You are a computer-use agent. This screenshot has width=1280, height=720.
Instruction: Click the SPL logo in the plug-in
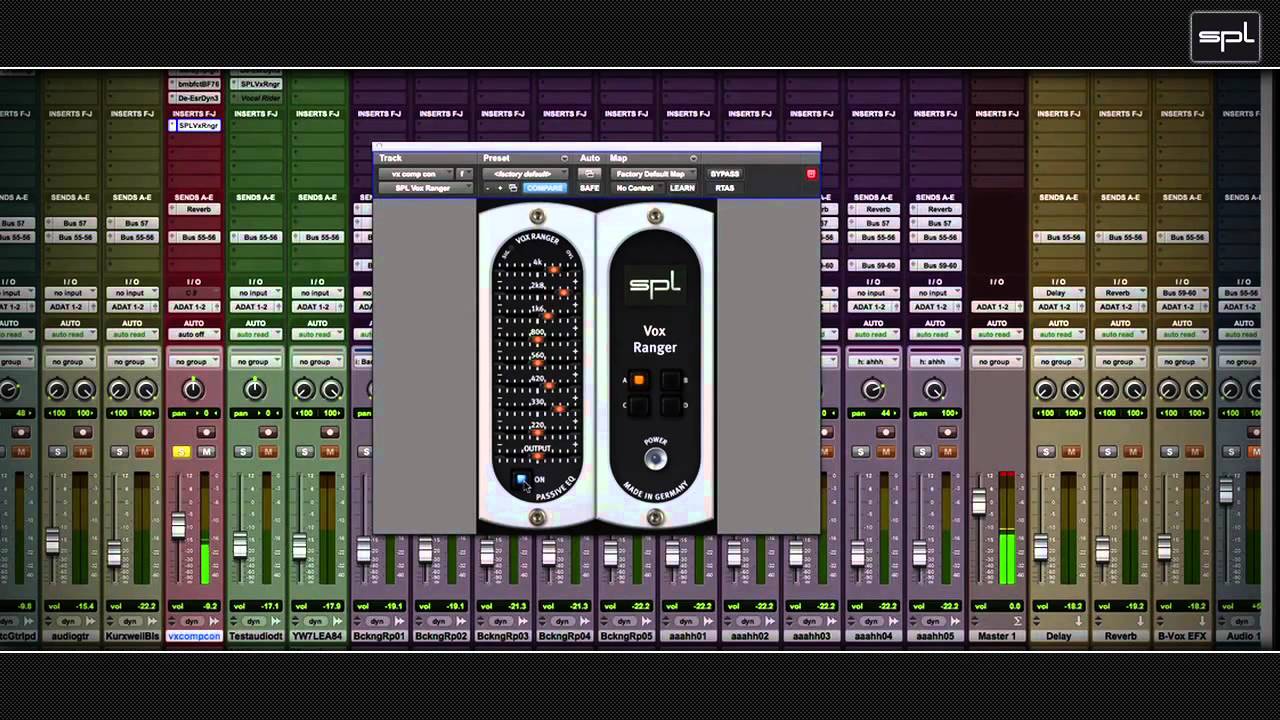coord(655,286)
